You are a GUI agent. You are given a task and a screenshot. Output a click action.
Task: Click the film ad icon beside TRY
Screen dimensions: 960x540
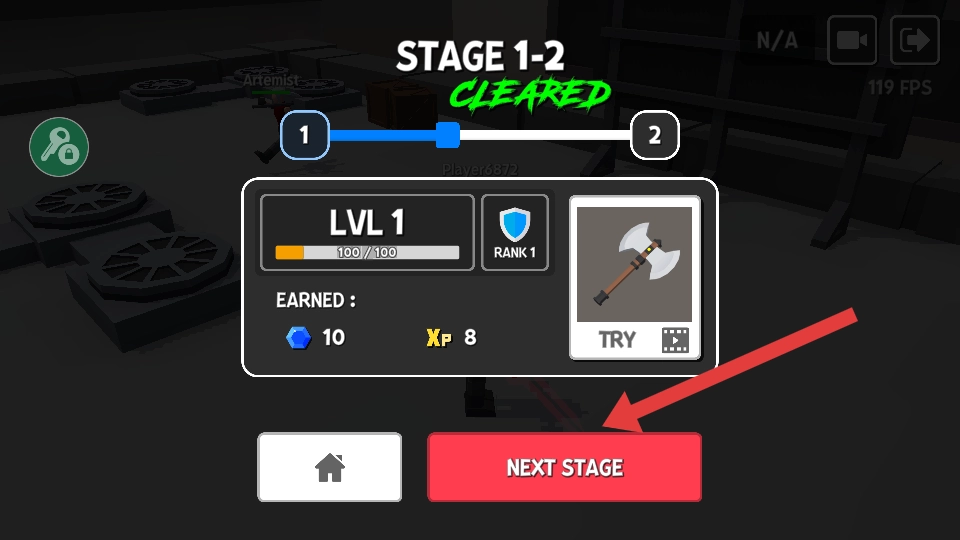(675, 340)
